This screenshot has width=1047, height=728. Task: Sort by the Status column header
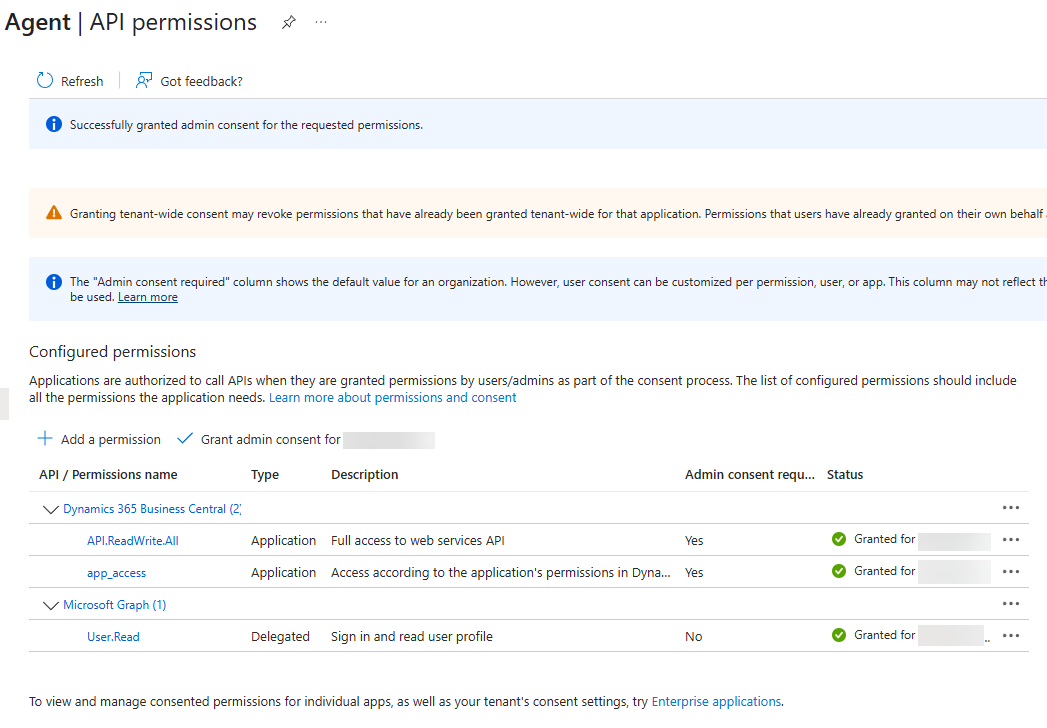tap(845, 475)
